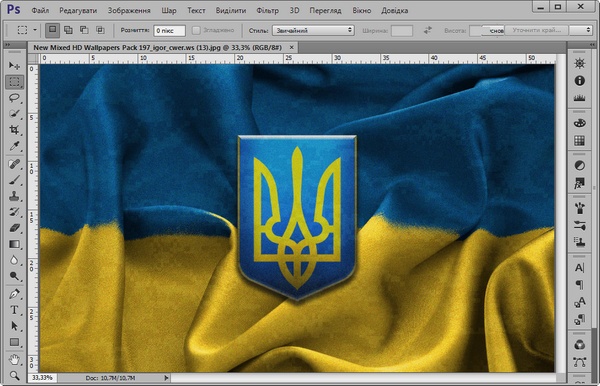The image size is (600, 386).
Task: Open the Текст menu
Action: pyautogui.click(x=196, y=11)
